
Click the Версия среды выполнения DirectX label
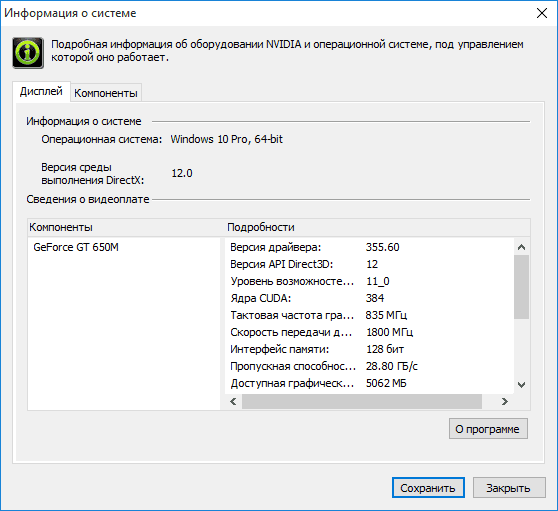click(x=93, y=174)
